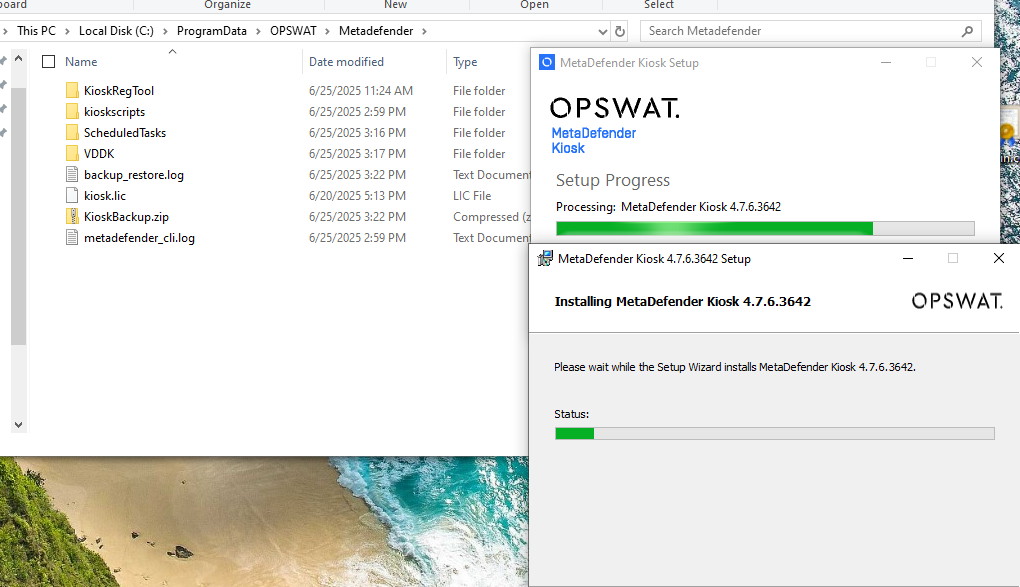Select the VDDK folder icon
The image size is (1020, 587).
[x=72, y=154]
